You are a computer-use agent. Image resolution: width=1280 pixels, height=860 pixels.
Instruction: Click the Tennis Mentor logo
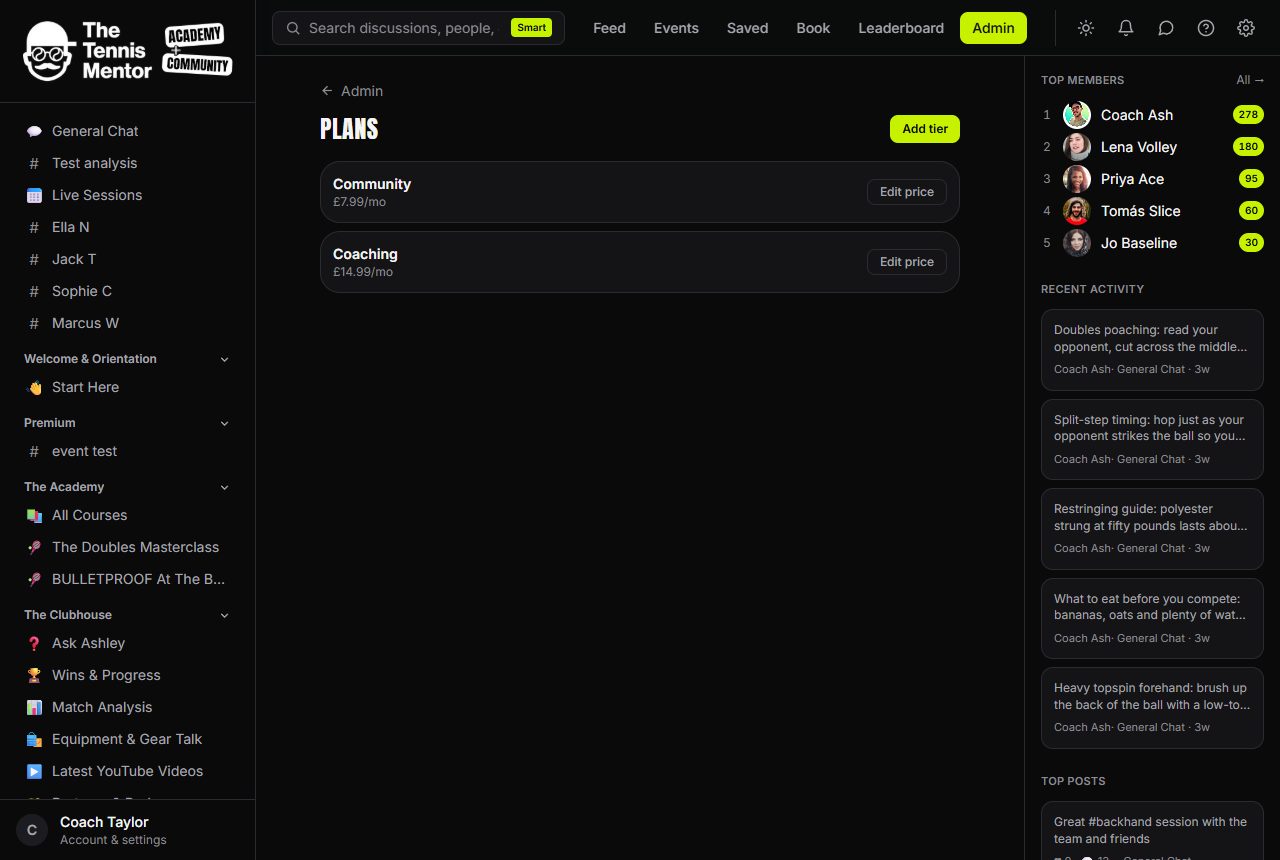coord(127,50)
